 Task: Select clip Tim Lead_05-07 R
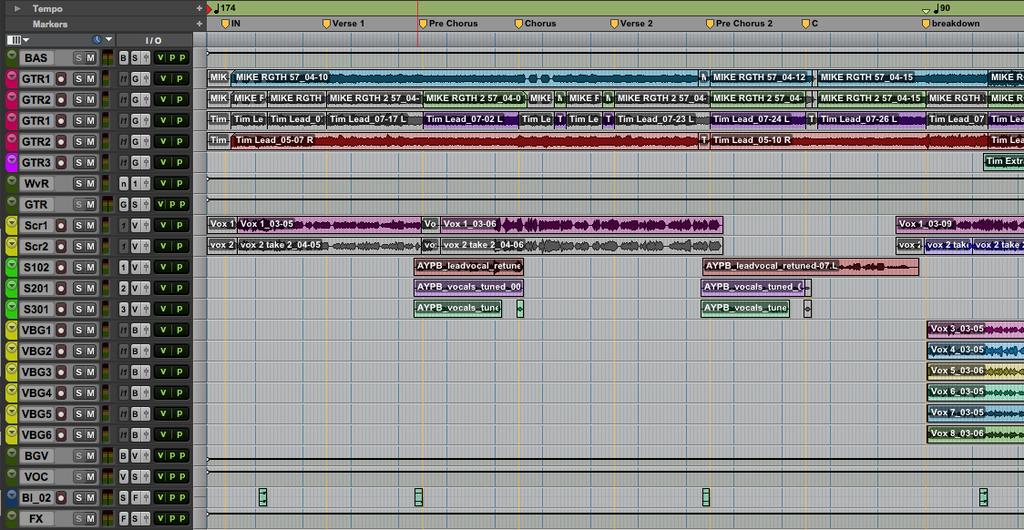(x=465, y=141)
